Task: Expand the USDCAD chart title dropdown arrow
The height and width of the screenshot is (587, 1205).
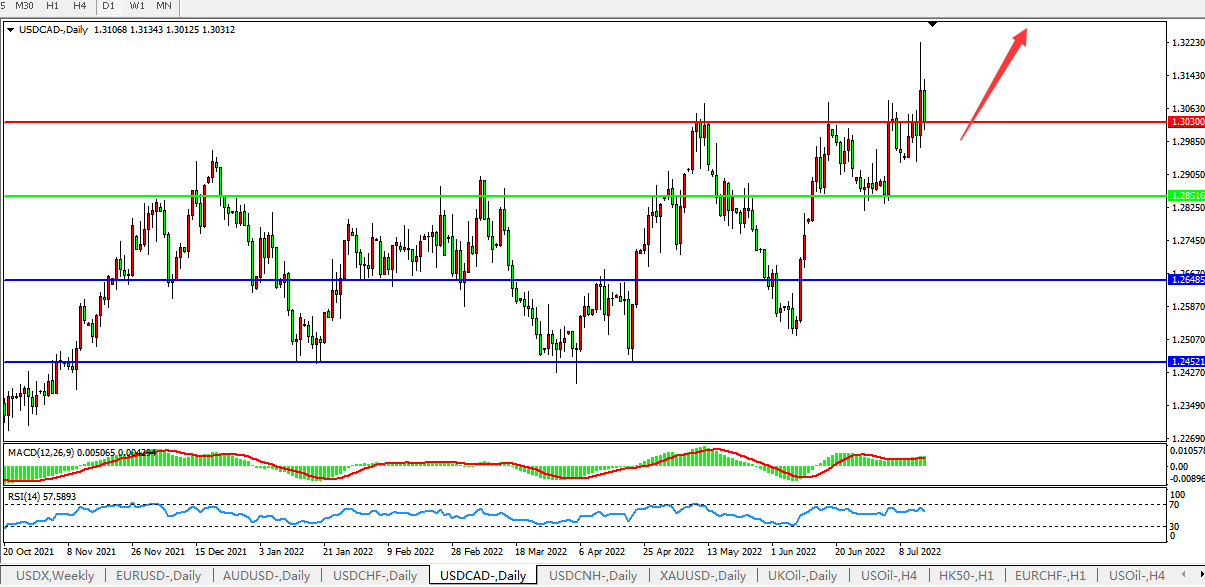Action: pyautogui.click(x=10, y=30)
